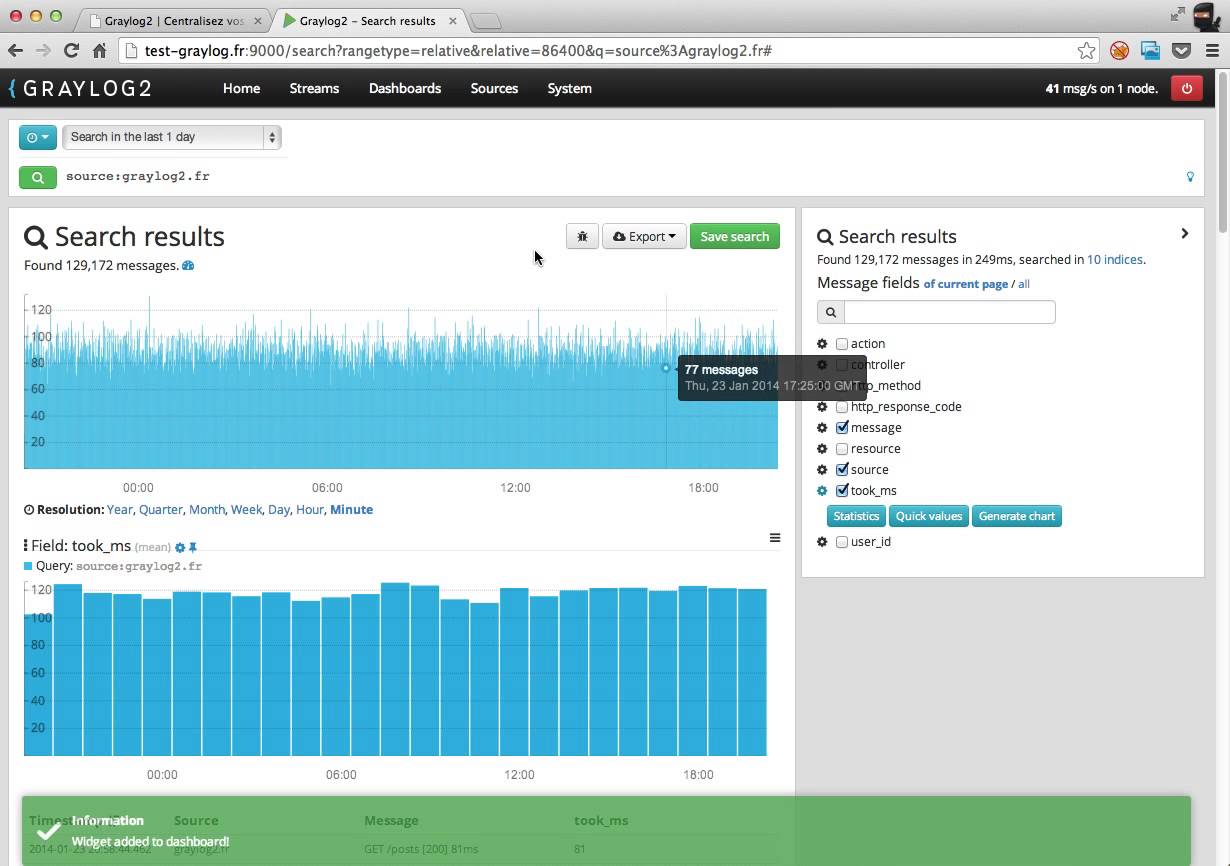Click the gear icon next to Field: took_ms

tap(180, 547)
